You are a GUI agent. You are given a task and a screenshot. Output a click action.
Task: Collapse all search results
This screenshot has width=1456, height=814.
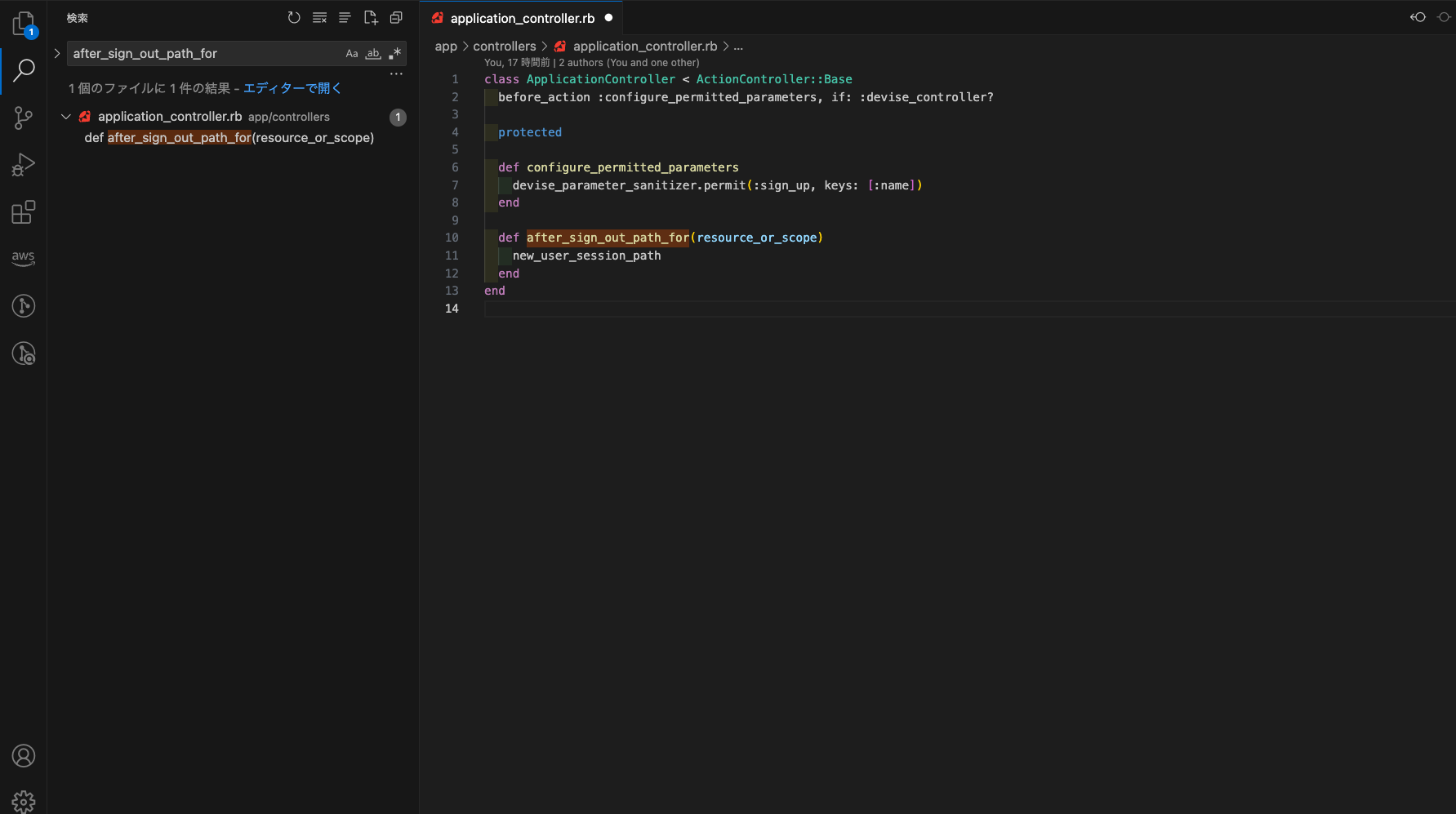coord(396,18)
